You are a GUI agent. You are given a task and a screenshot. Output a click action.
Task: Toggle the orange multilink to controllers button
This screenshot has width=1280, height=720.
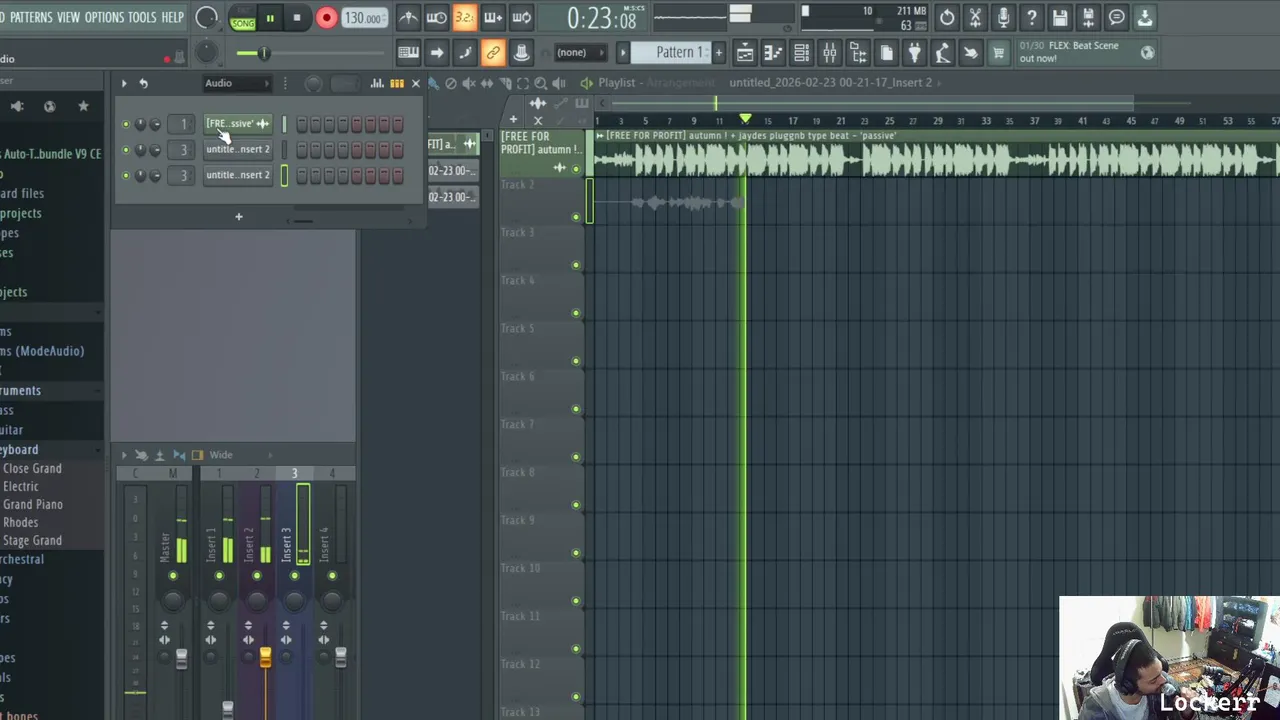[493, 53]
